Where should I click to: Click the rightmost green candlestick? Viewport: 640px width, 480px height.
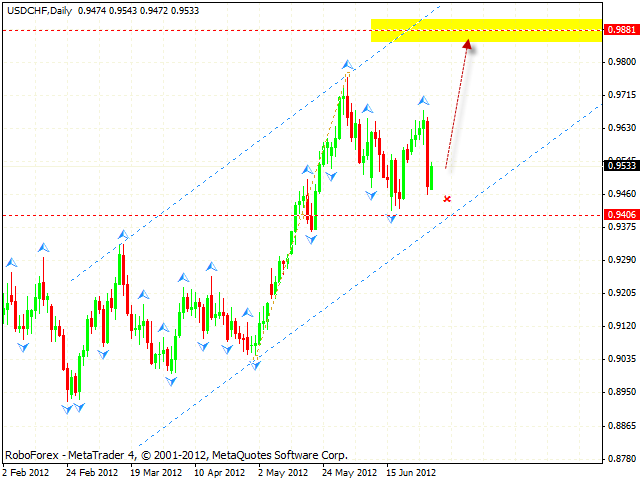[x=431, y=177]
